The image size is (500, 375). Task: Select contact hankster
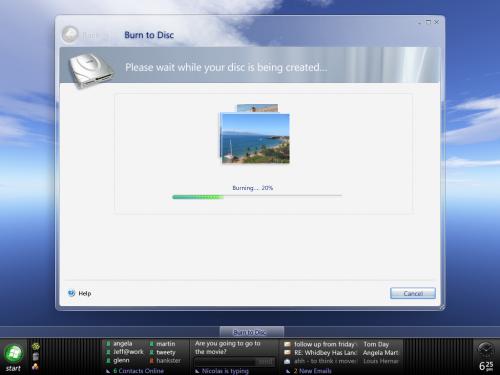coord(168,360)
